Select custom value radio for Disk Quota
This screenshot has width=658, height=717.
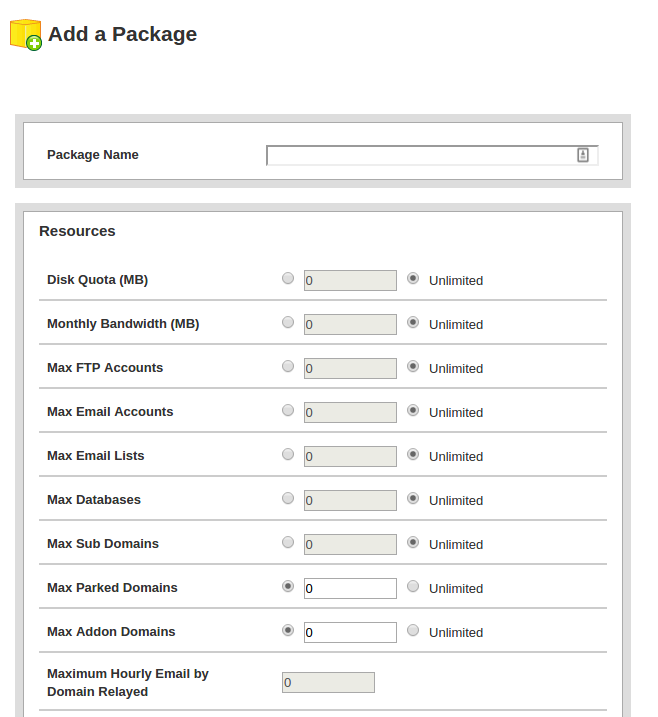pyautogui.click(x=288, y=279)
